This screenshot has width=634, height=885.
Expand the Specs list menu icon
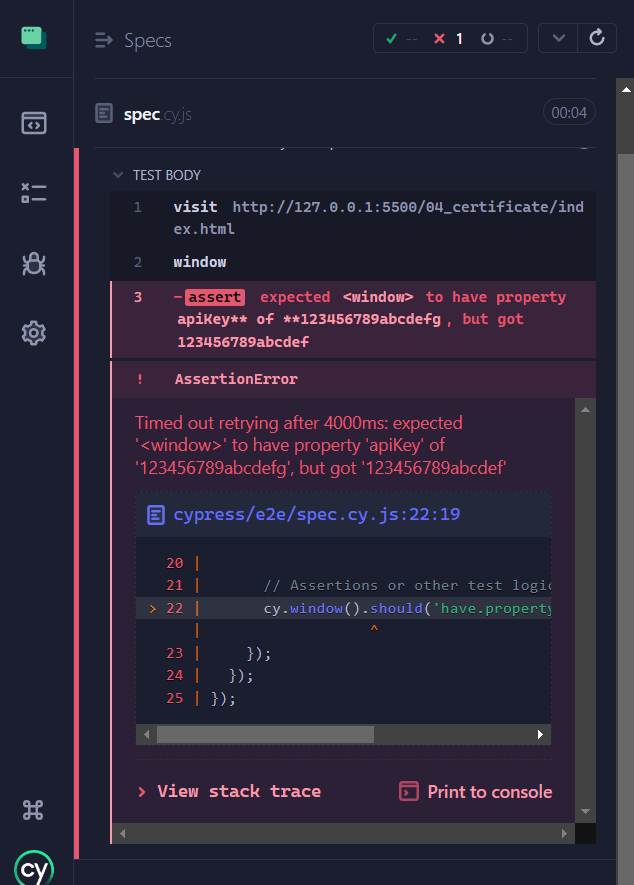pos(104,40)
